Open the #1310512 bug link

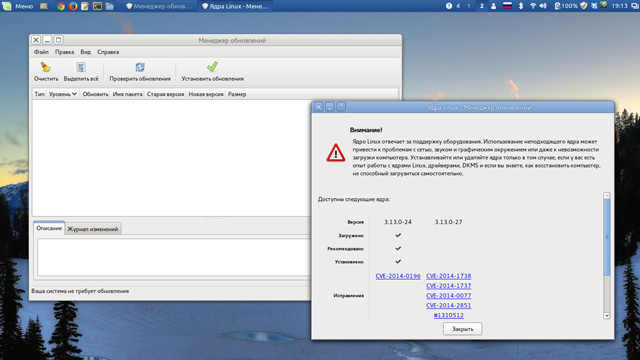449,315
